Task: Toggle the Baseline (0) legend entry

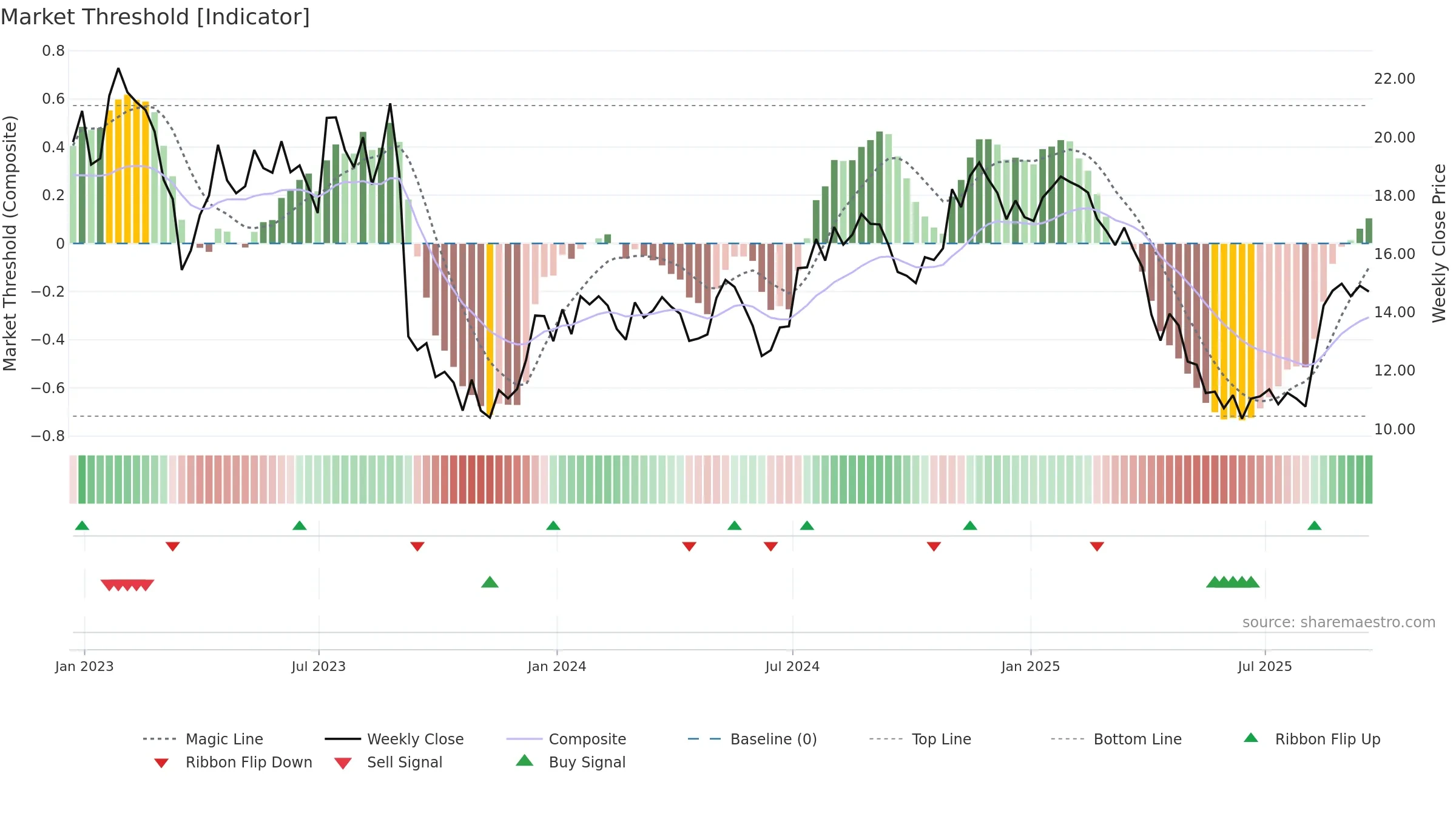Action: pyautogui.click(x=752, y=739)
